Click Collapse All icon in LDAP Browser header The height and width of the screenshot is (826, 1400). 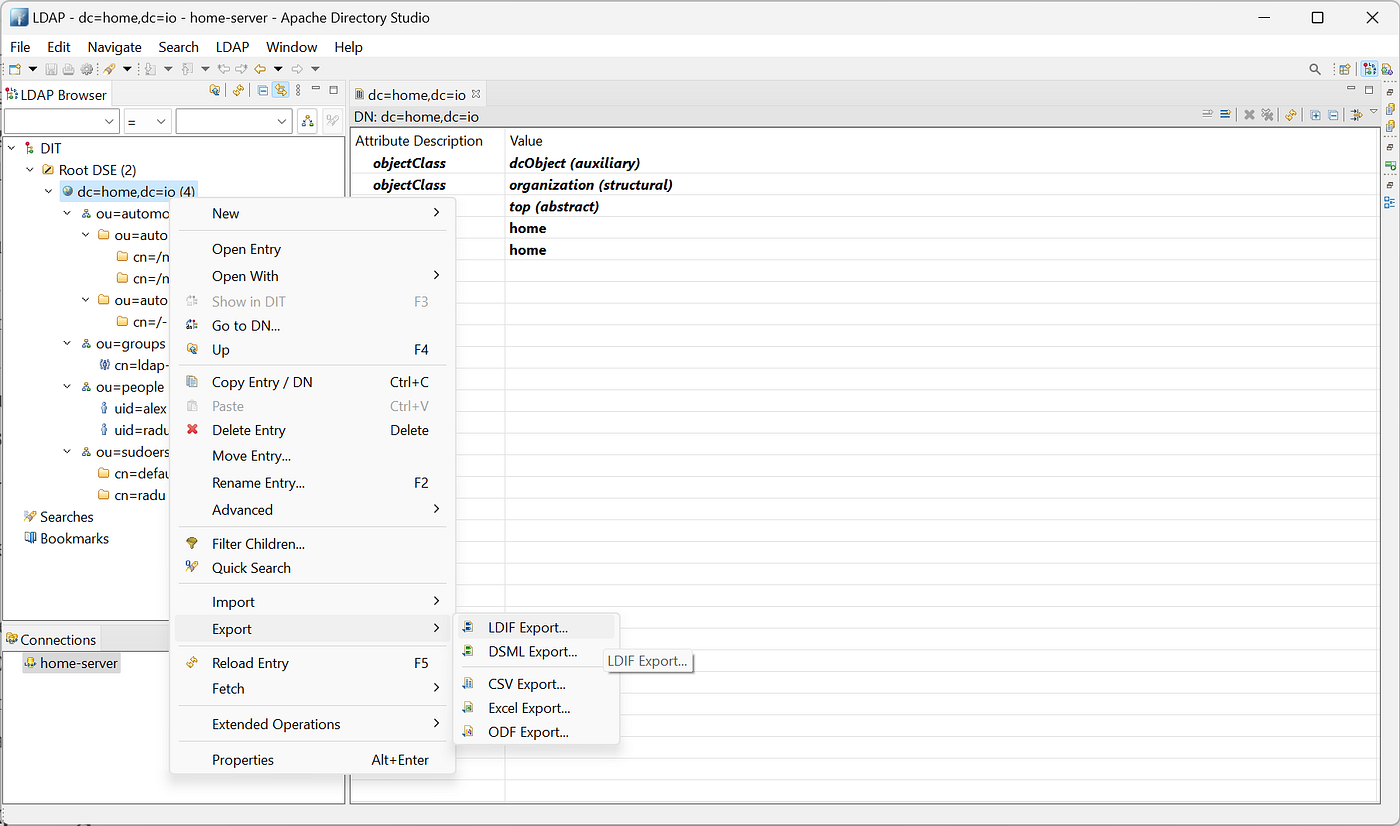pyautogui.click(x=263, y=90)
